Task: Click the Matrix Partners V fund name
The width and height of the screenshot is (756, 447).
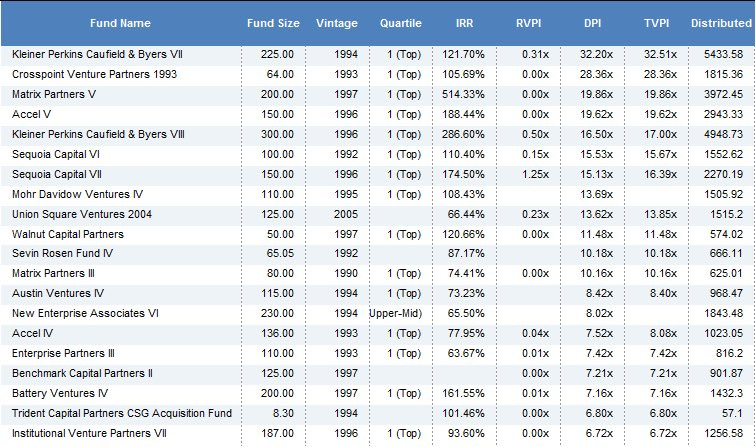Action: click(54, 95)
